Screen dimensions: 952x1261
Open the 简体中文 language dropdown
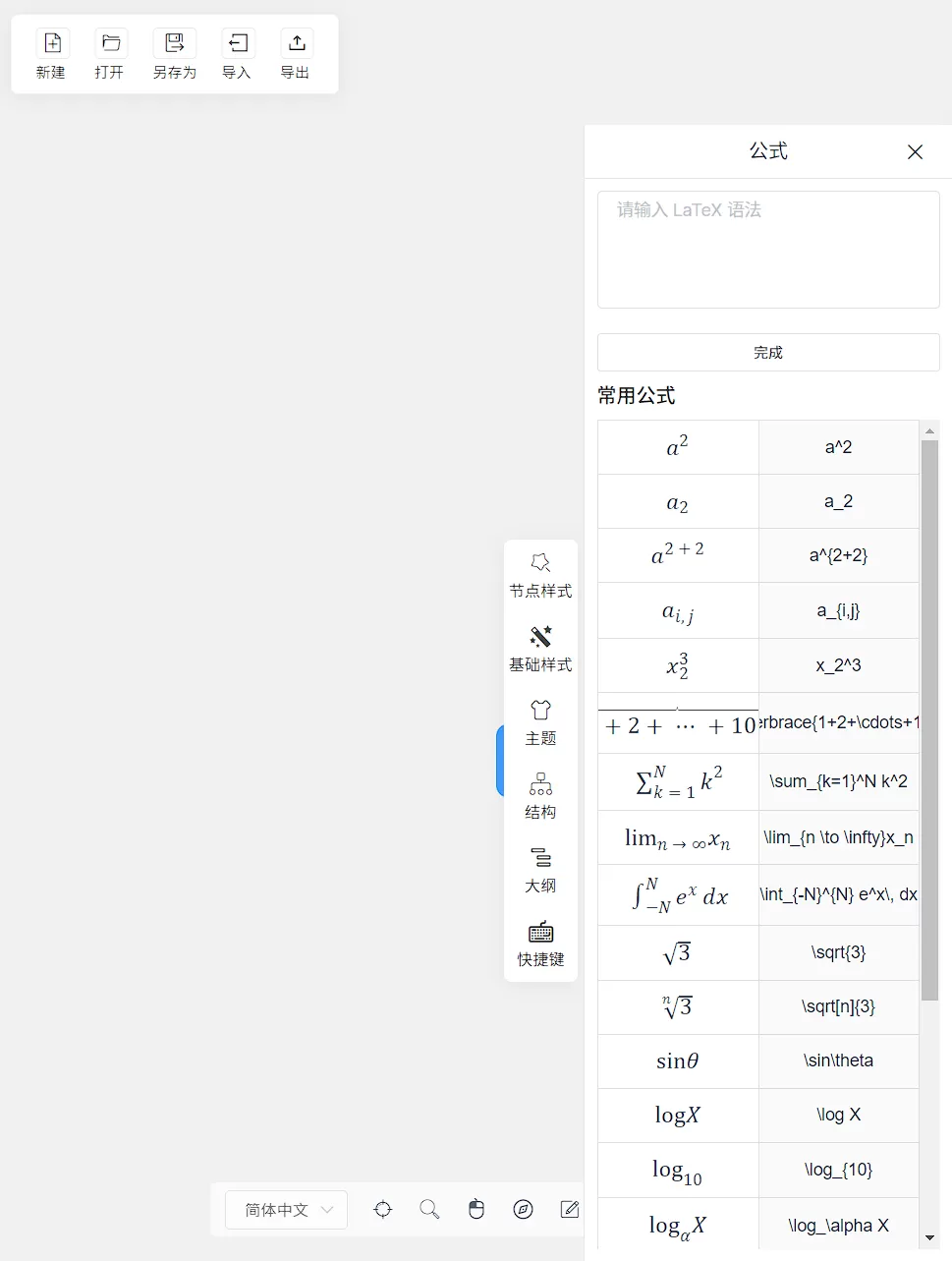click(285, 1209)
